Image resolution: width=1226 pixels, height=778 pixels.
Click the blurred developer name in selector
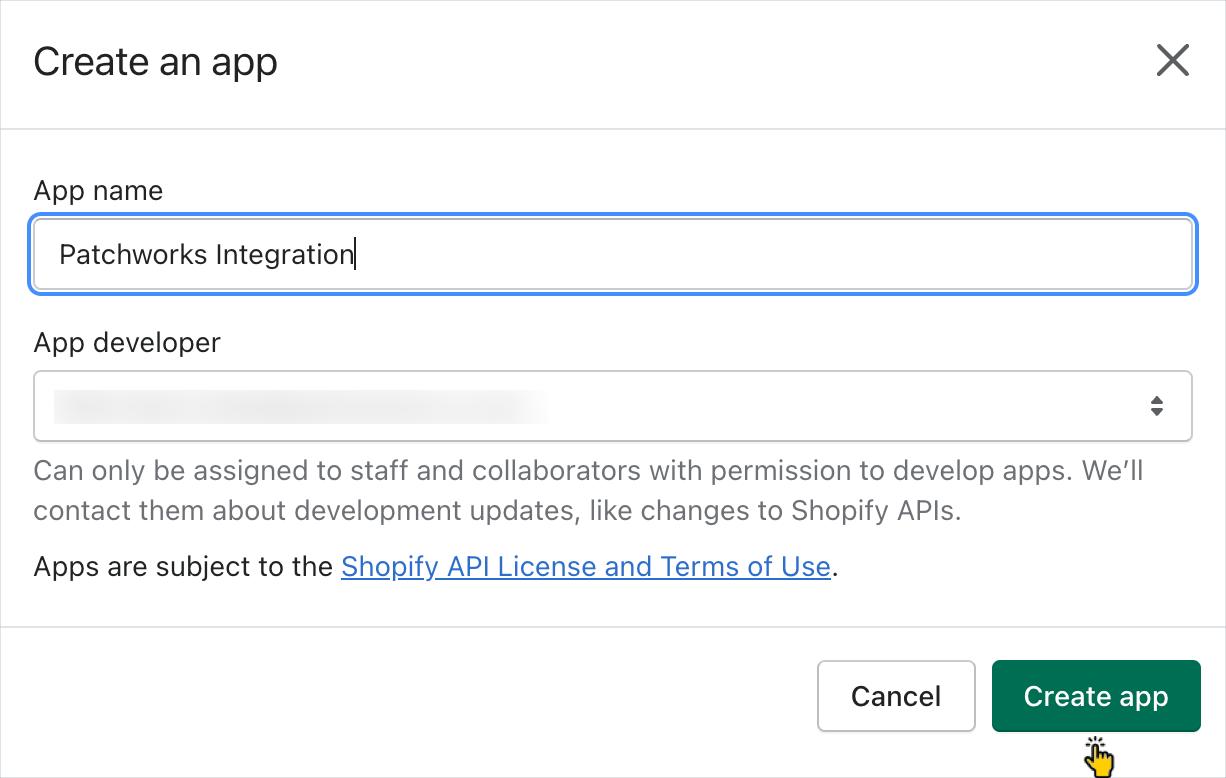pos(300,406)
